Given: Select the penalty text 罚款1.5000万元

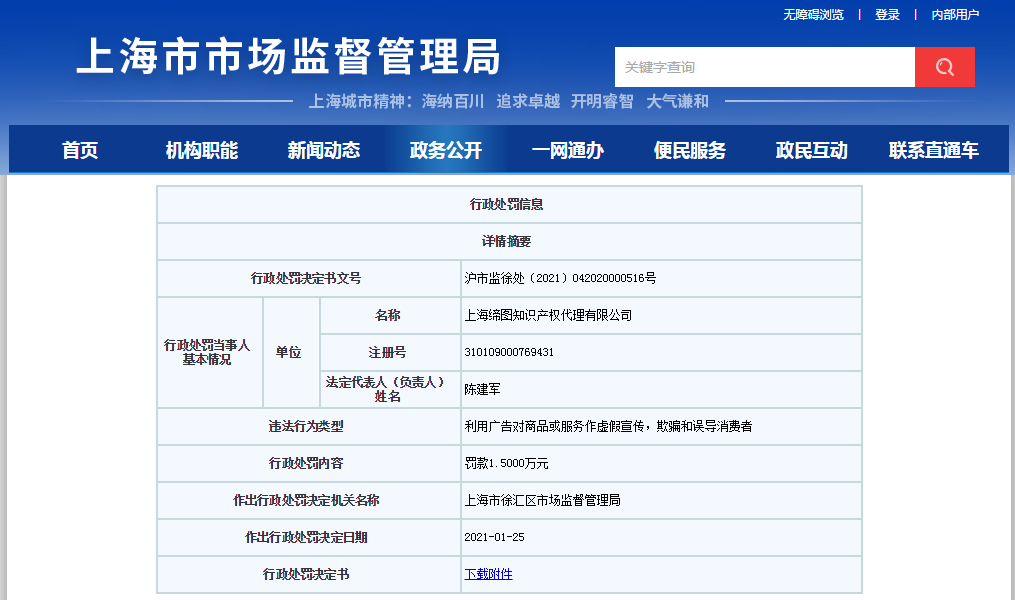Looking at the screenshot, I should 506,463.
